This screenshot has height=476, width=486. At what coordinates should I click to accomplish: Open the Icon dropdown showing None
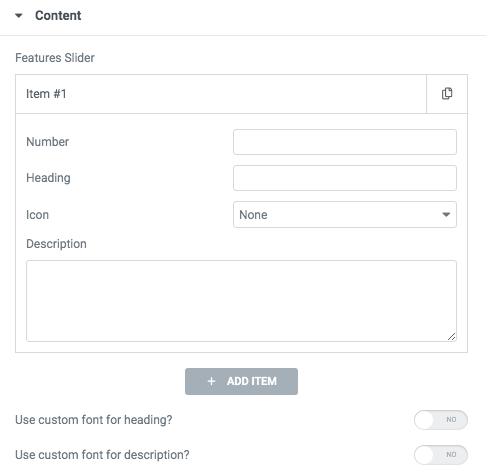pos(345,214)
